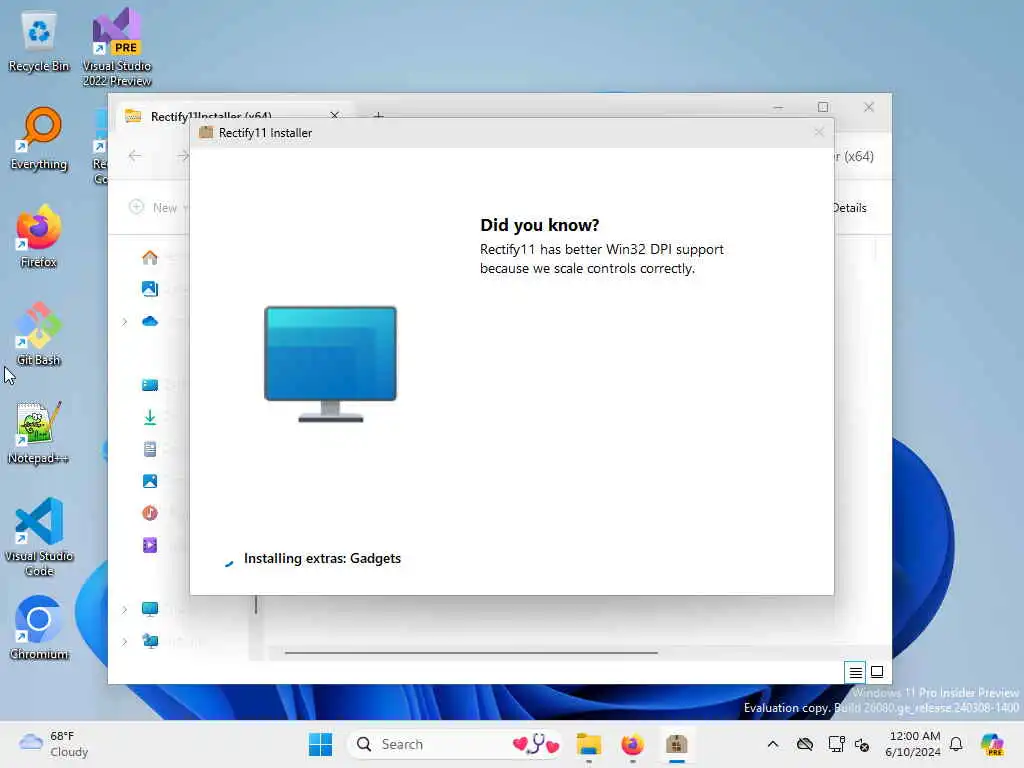Click the Explorer Back arrow
This screenshot has width=1024, height=768.
tap(135, 155)
